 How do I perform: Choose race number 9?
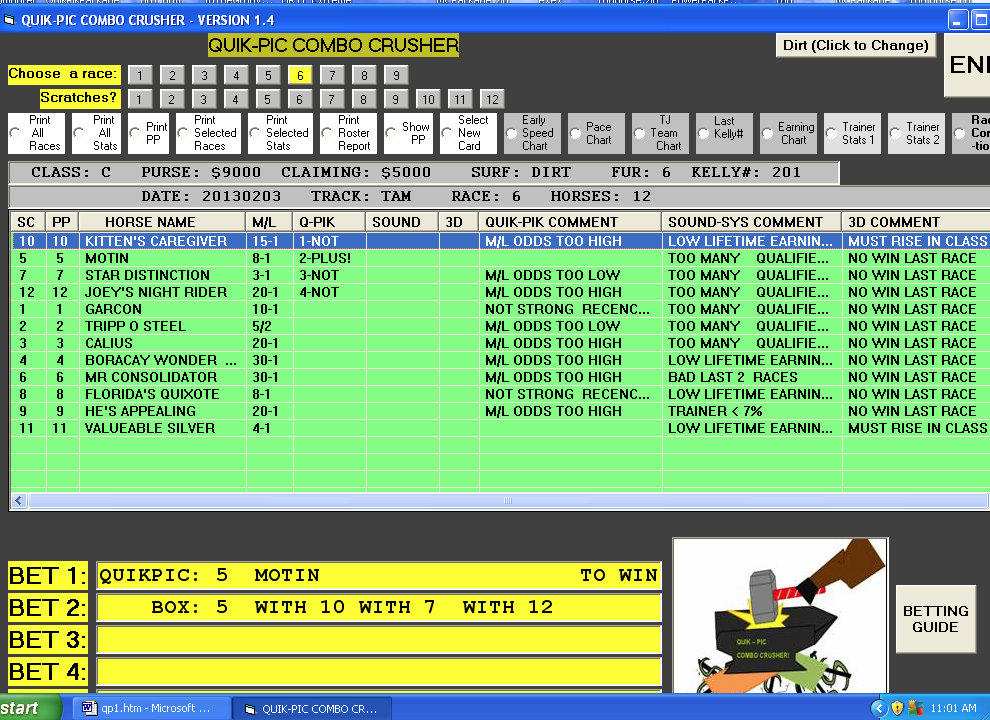click(x=395, y=75)
